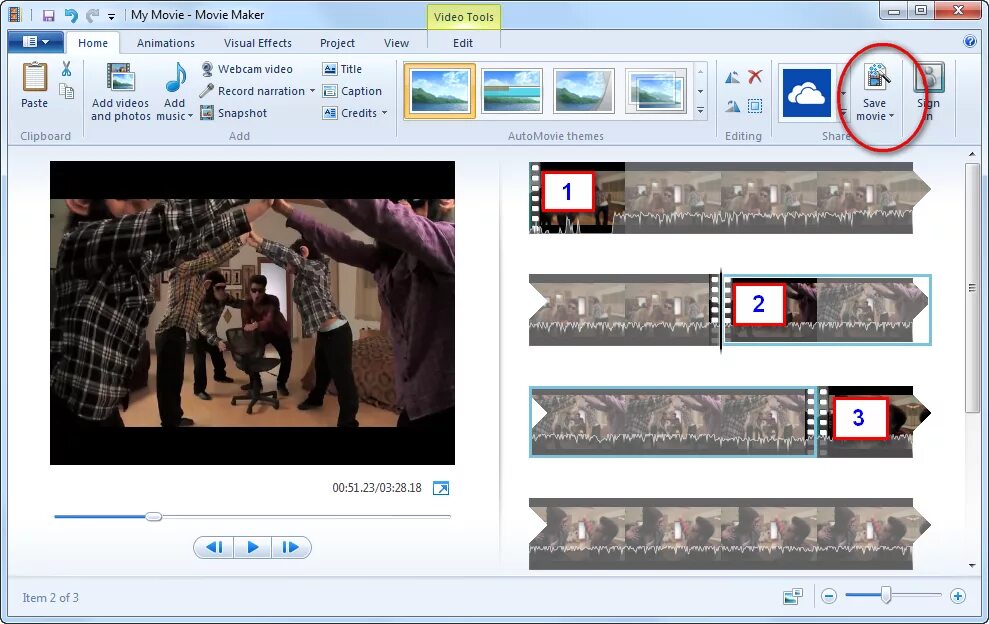Click the Cut scissors icon
Screen dimensions: 989x624
[66, 68]
